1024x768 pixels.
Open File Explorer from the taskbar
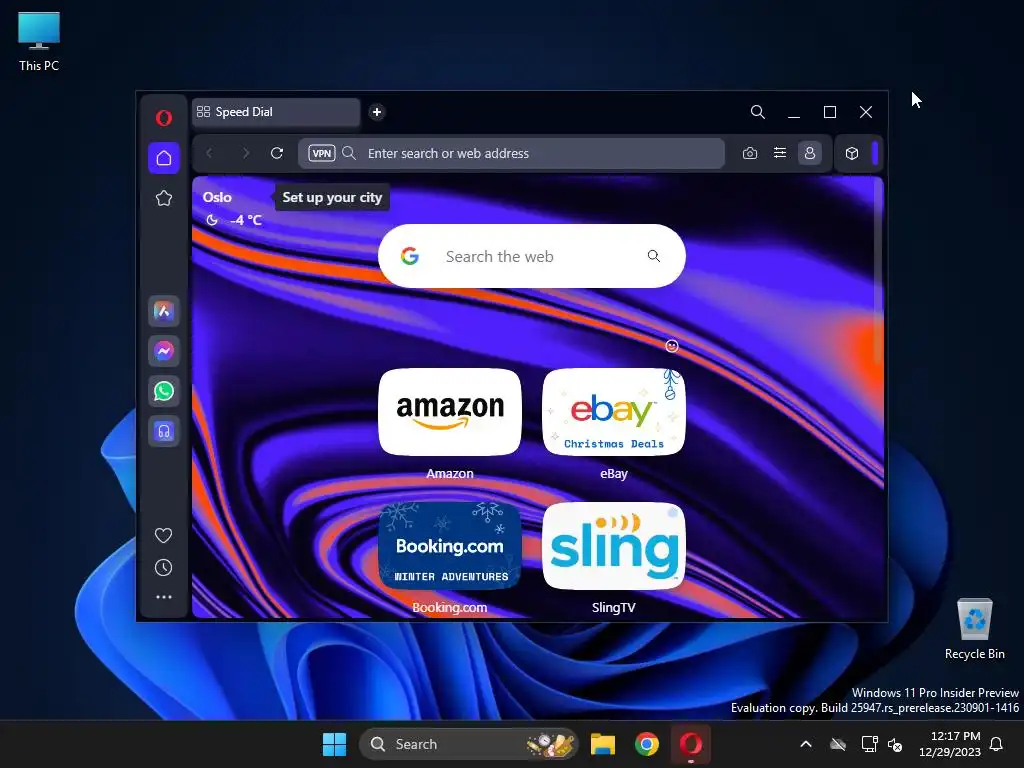(603, 744)
